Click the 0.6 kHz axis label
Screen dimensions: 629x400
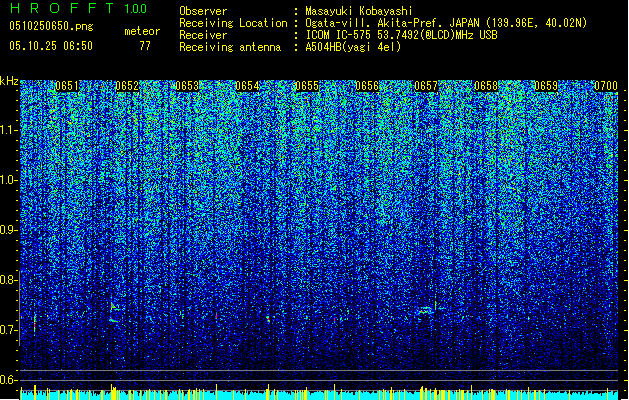coord(9,380)
